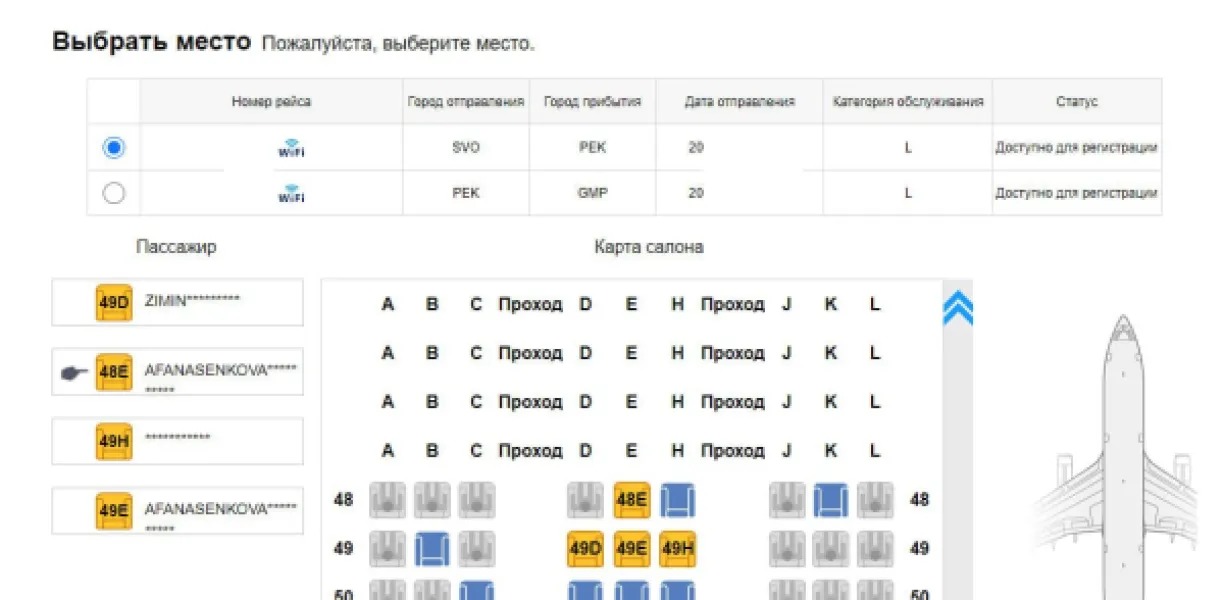
Task: Select the masked-name passenger with seat 49H
Action: coord(177,441)
